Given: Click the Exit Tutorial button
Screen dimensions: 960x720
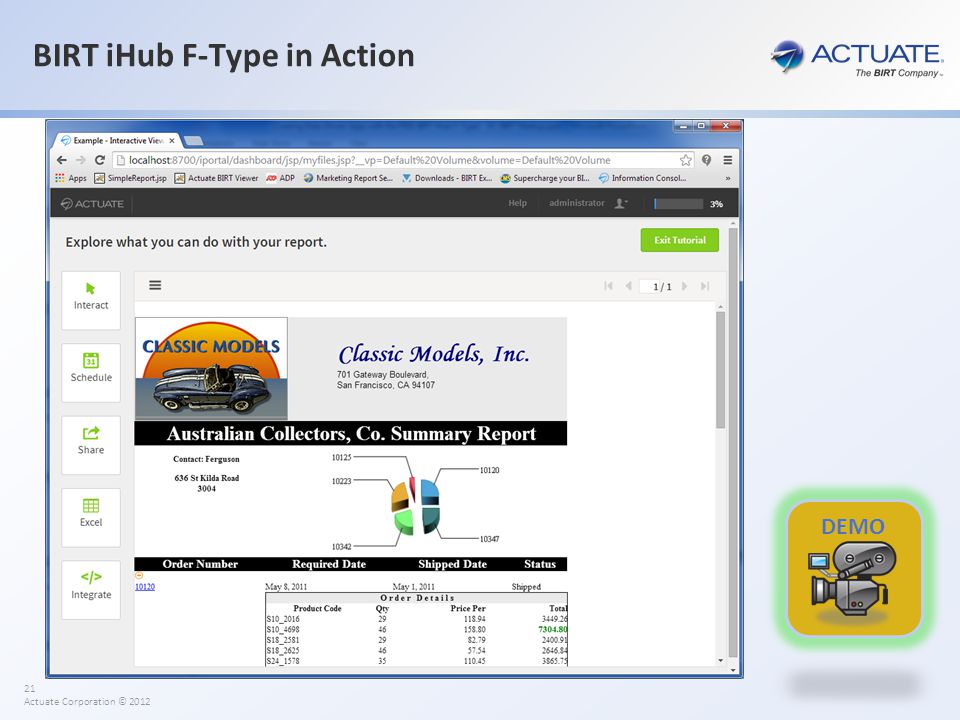Looking at the screenshot, I should pos(680,240).
